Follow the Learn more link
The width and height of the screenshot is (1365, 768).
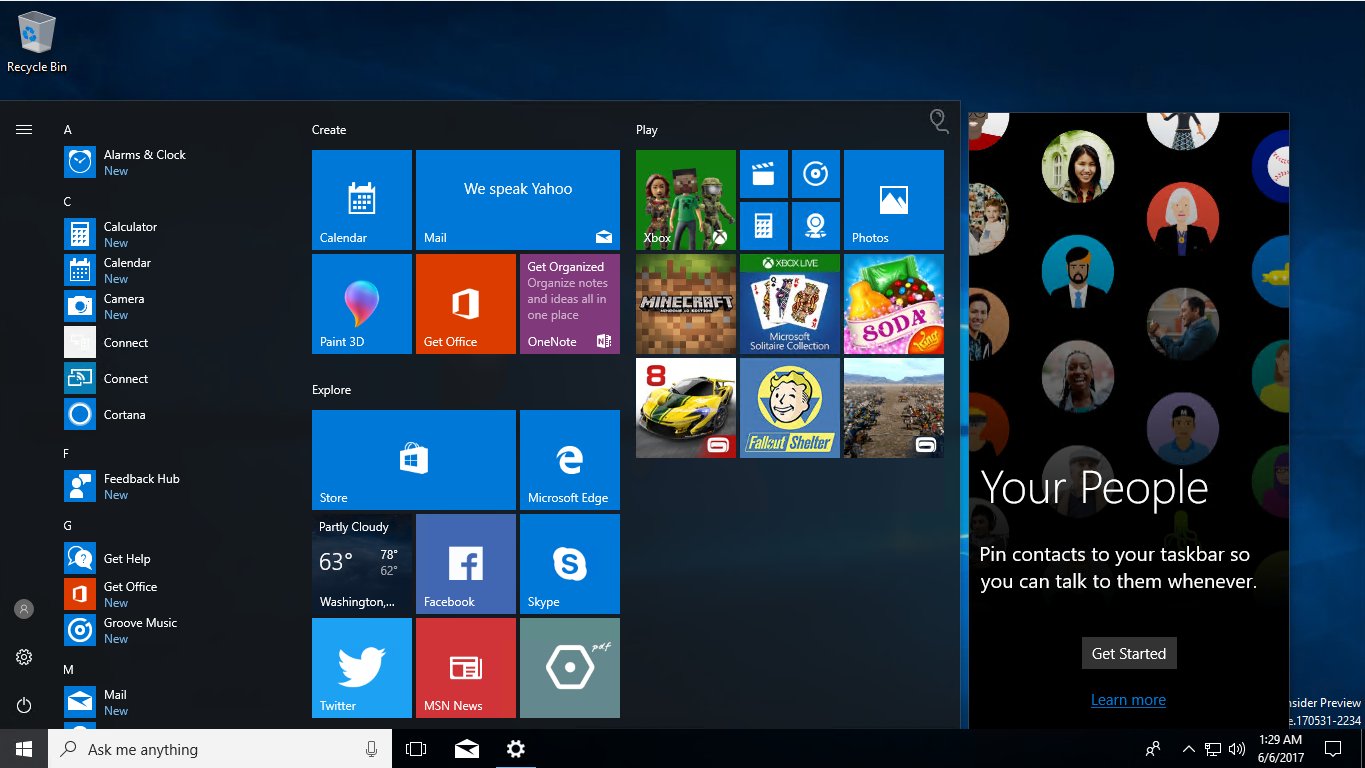1128,700
